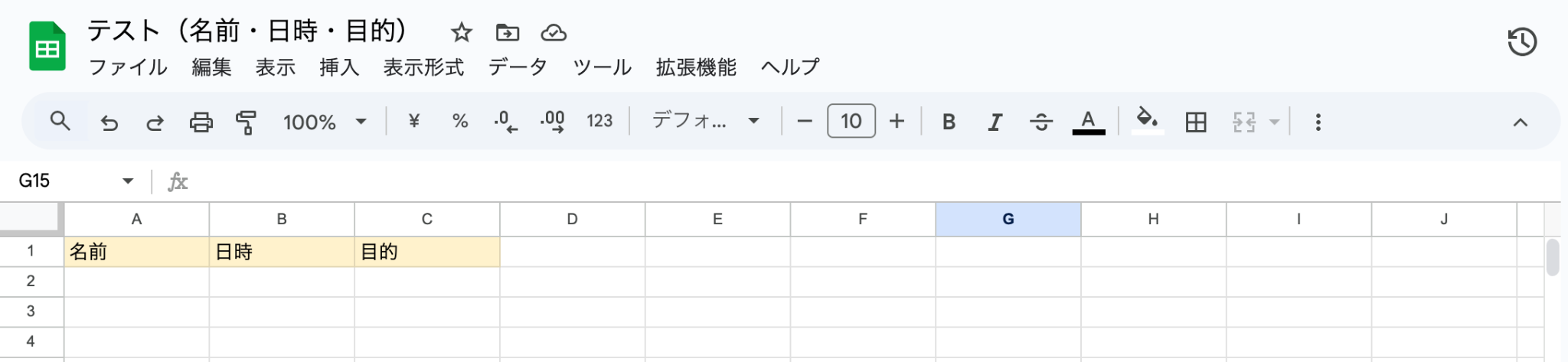This screenshot has height=362, width=1568.
Task: Star this spreadsheet document
Action: click(461, 33)
